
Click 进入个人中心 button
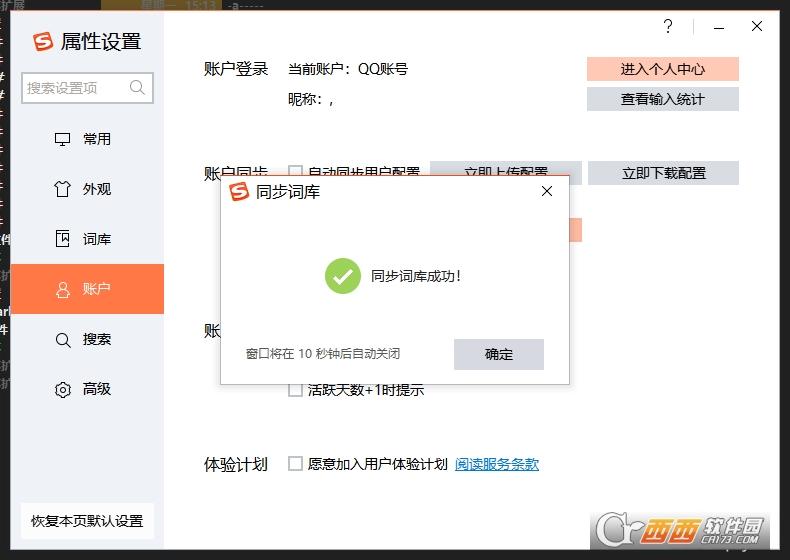(x=663, y=69)
